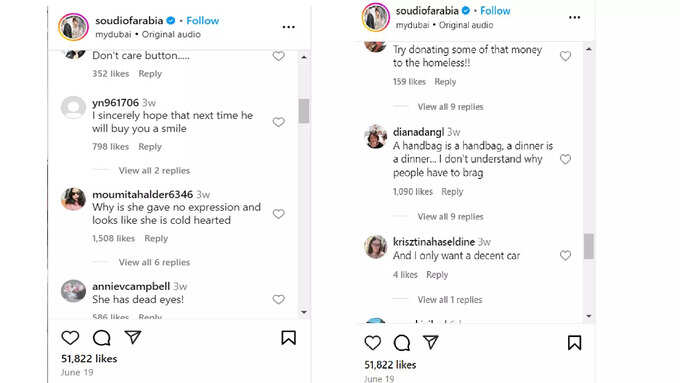
Task: Like the left post with the heart icon
Action: (70, 338)
